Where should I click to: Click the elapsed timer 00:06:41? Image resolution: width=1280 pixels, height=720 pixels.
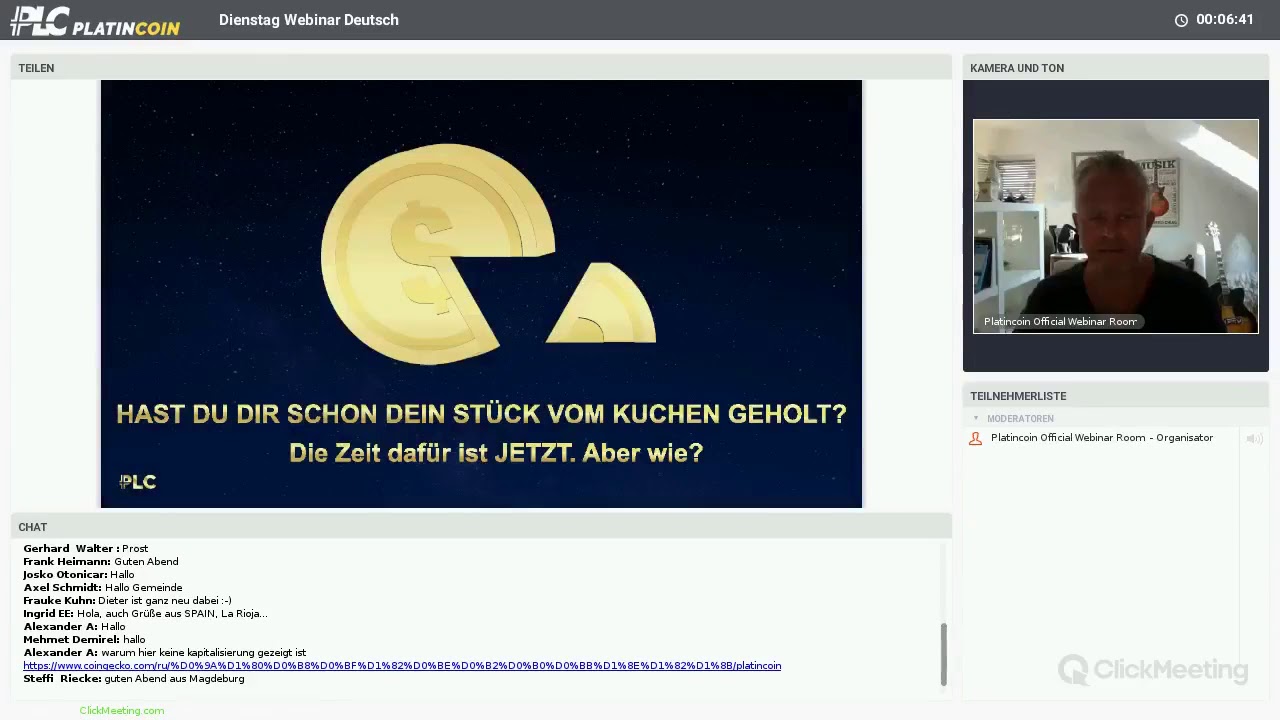1225,20
